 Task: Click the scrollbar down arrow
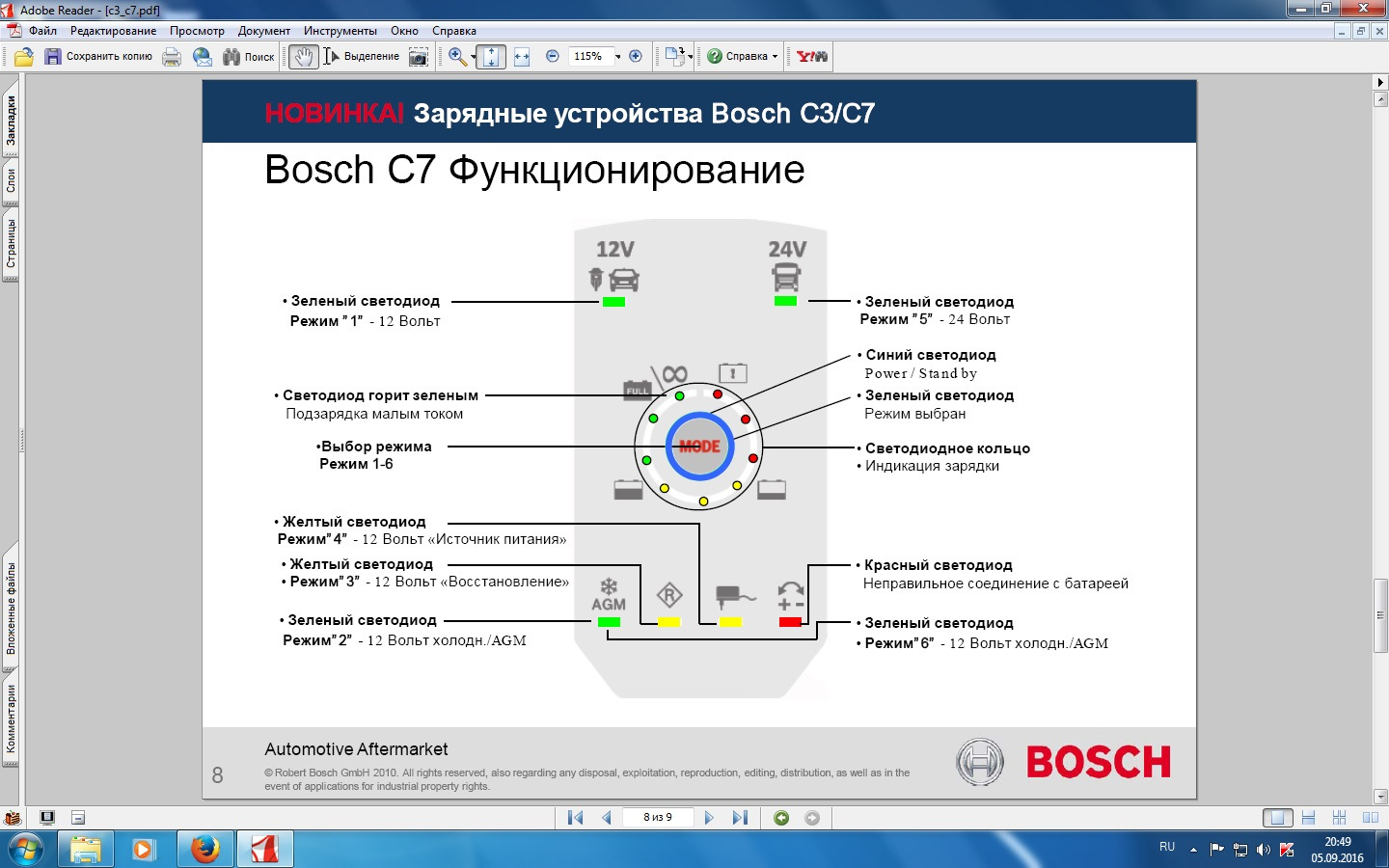coord(1380,797)
